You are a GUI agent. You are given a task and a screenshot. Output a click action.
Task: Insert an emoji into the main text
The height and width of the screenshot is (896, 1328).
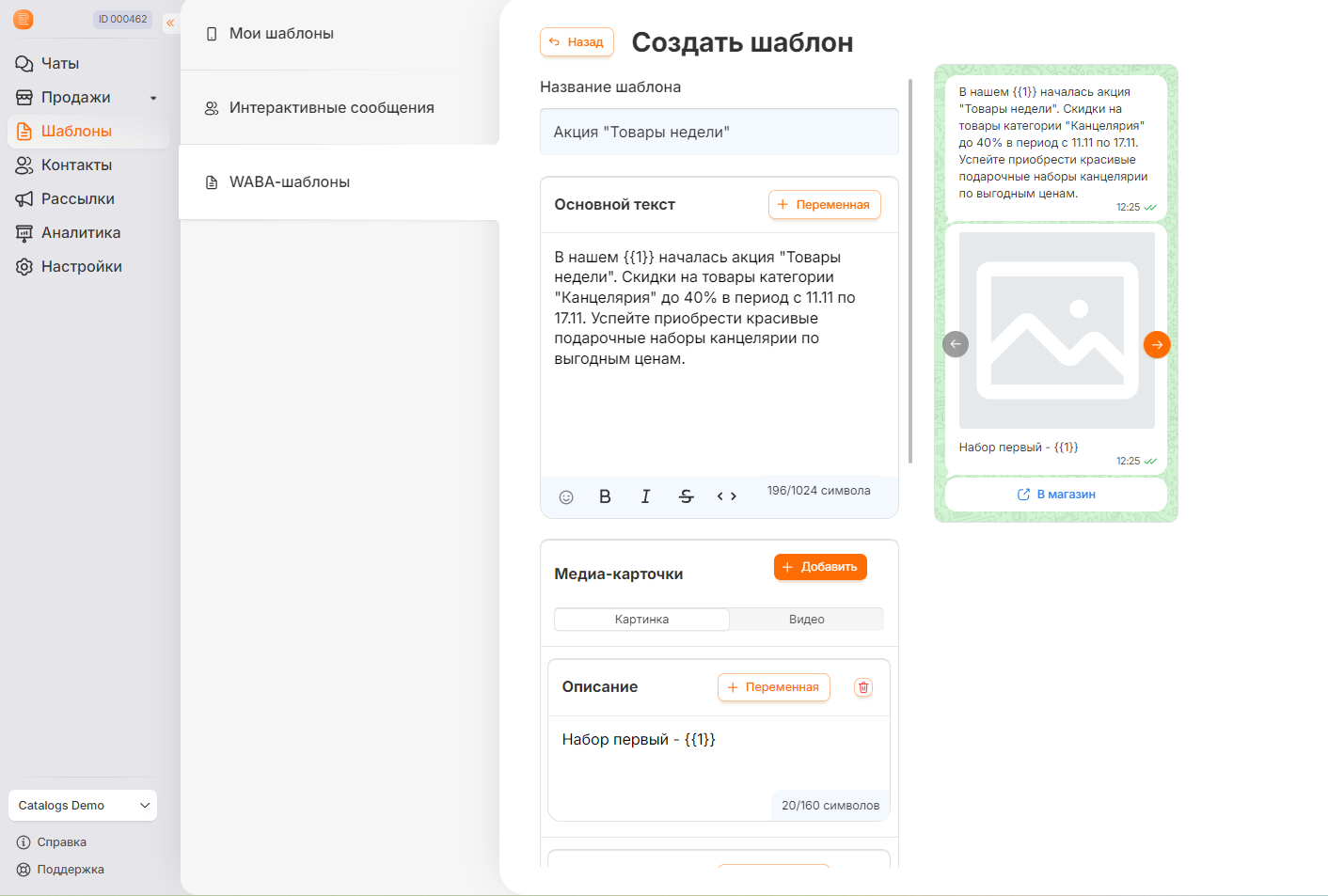click(566, 496)
